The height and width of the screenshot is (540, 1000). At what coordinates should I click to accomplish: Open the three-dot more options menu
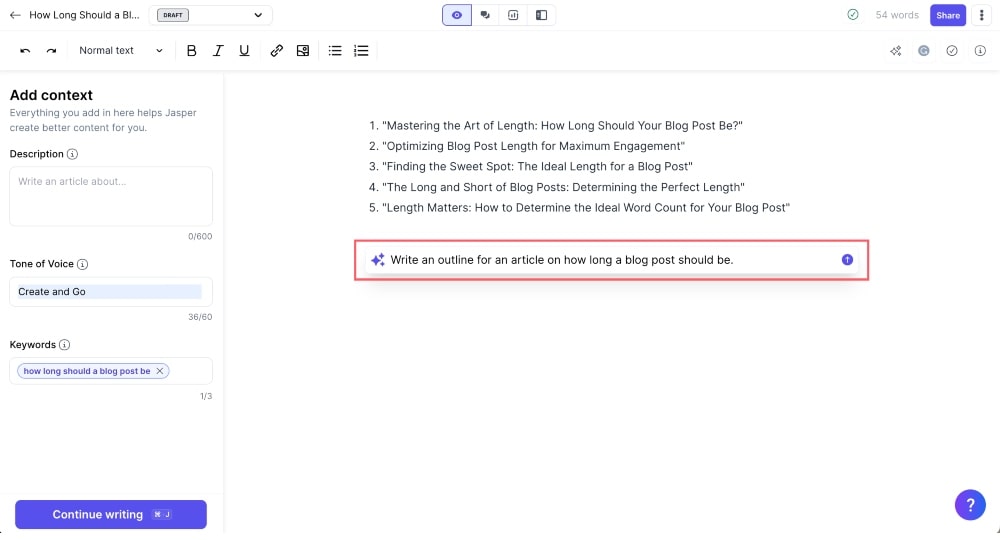point(982,15)
